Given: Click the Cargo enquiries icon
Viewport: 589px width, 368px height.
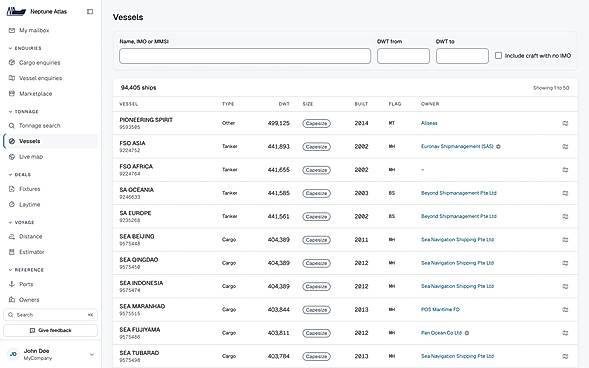Looking at the screenshot, I should pyautogui.click(x=12, y=63).
